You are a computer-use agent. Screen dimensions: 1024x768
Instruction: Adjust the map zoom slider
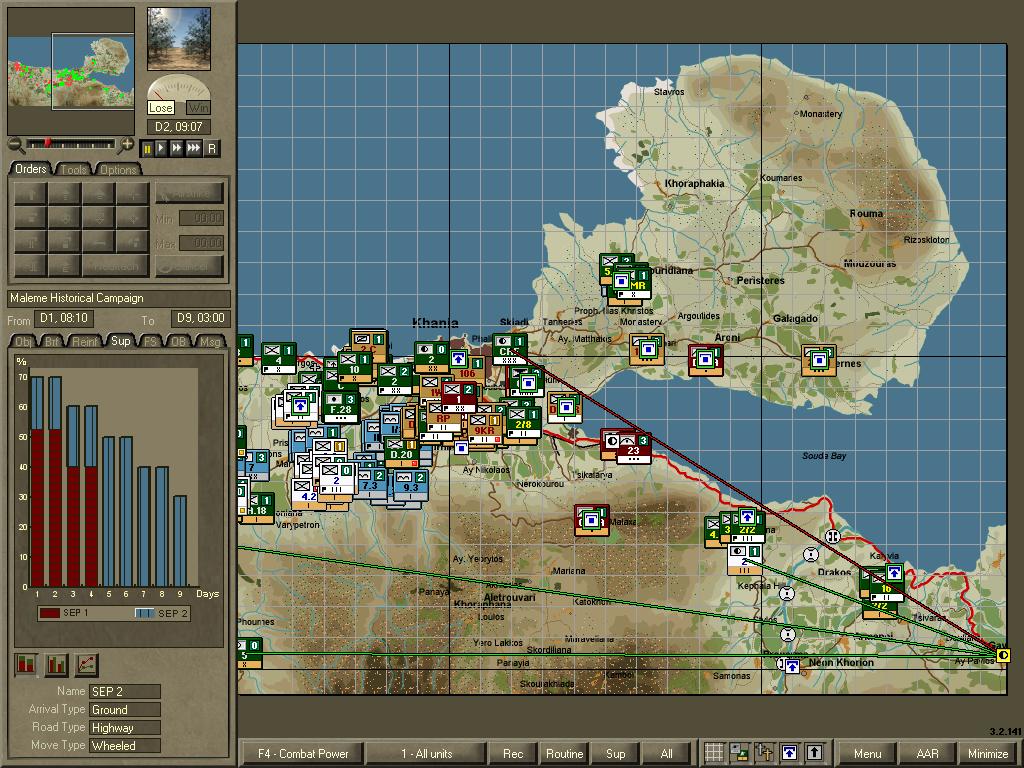coord(72,144)
